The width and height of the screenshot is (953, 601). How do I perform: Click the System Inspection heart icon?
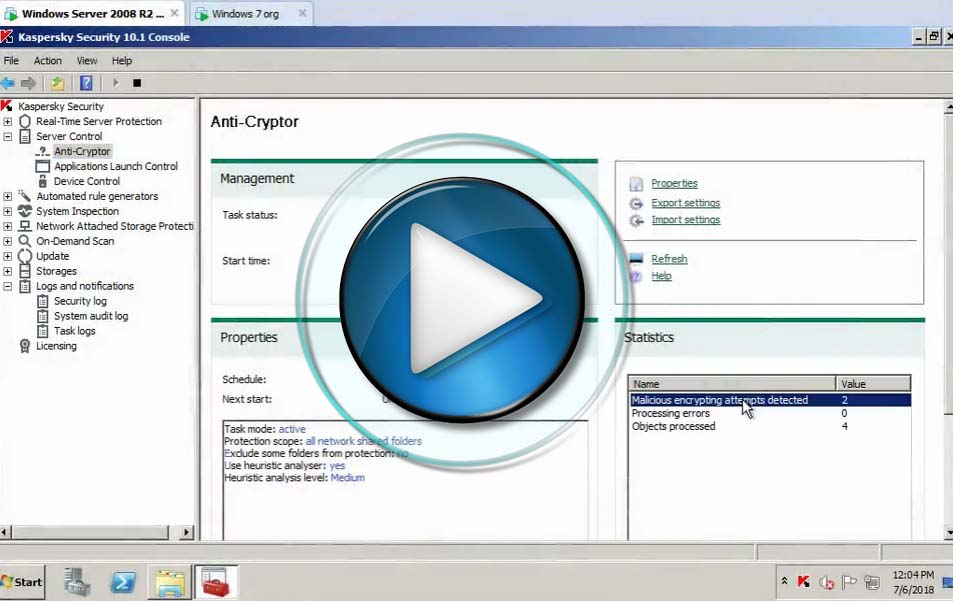pos(25,211)
